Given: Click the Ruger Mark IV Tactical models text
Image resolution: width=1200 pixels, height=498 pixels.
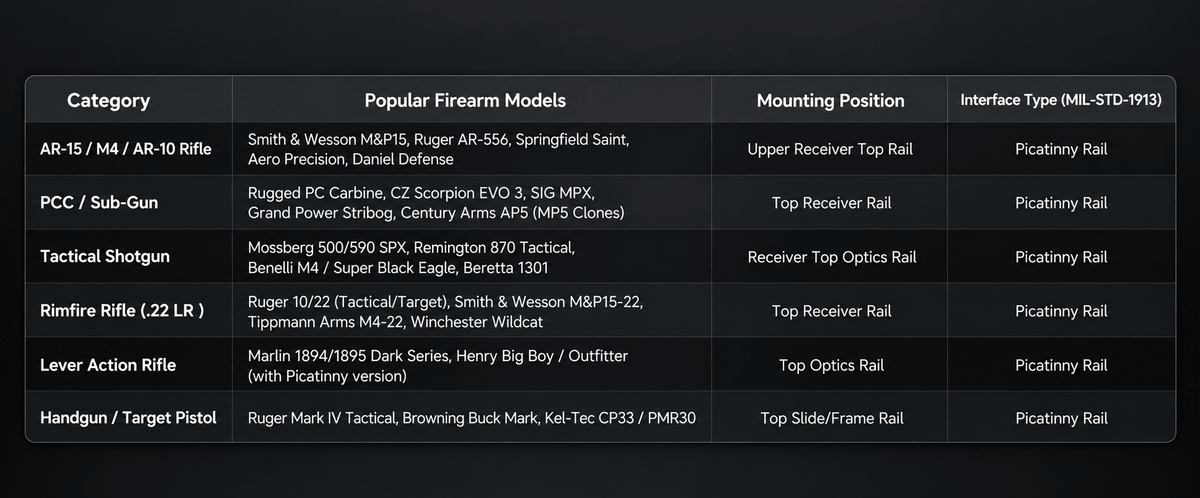Looking at the screenshot, I should click(472, 418).
